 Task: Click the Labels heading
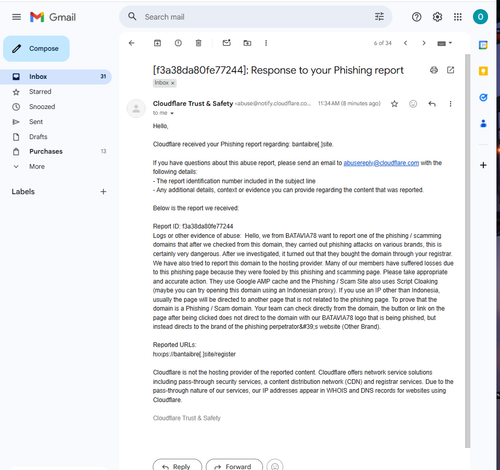coord(23,192)
